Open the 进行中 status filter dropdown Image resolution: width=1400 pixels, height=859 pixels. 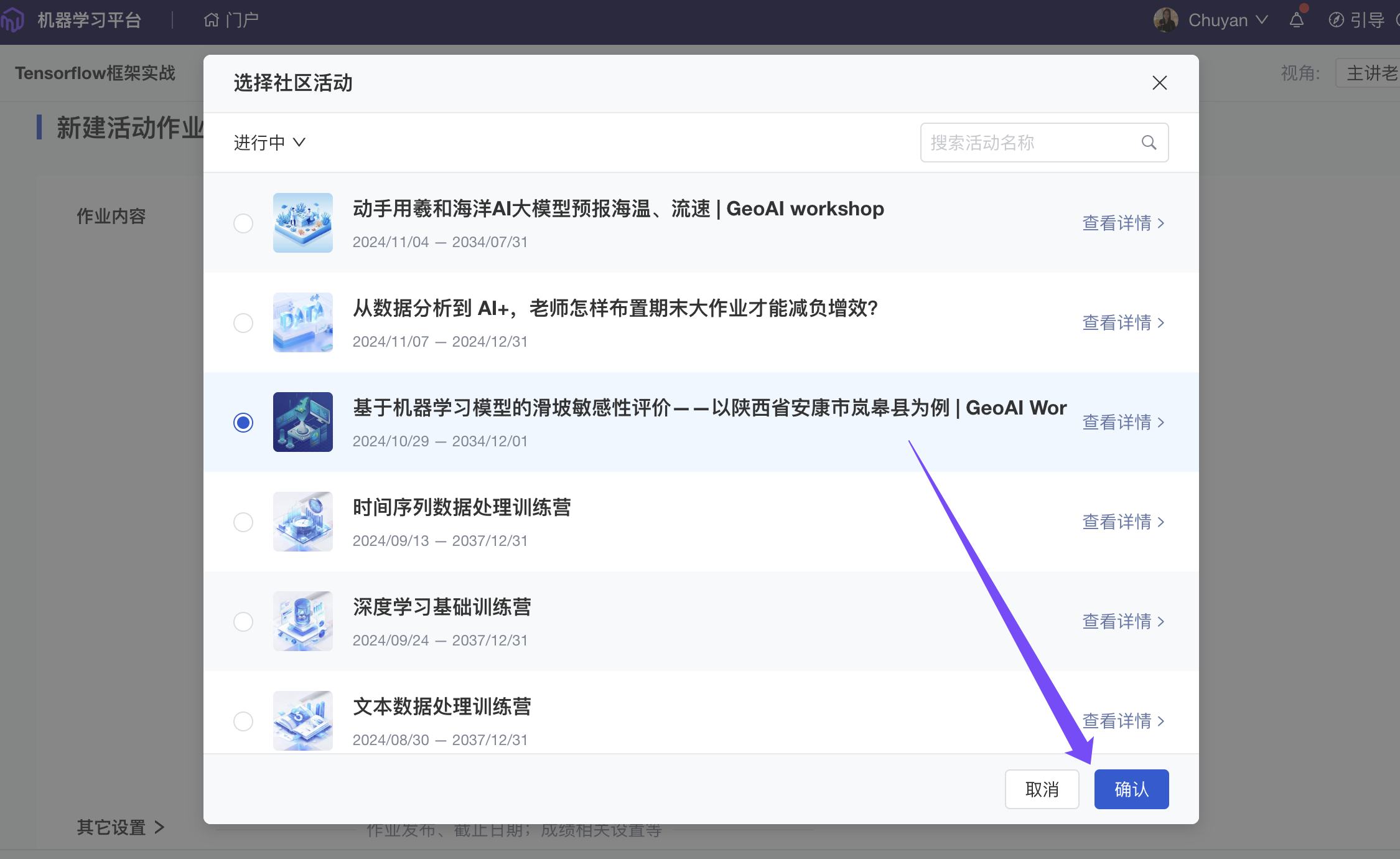click(x=269, y=143)
